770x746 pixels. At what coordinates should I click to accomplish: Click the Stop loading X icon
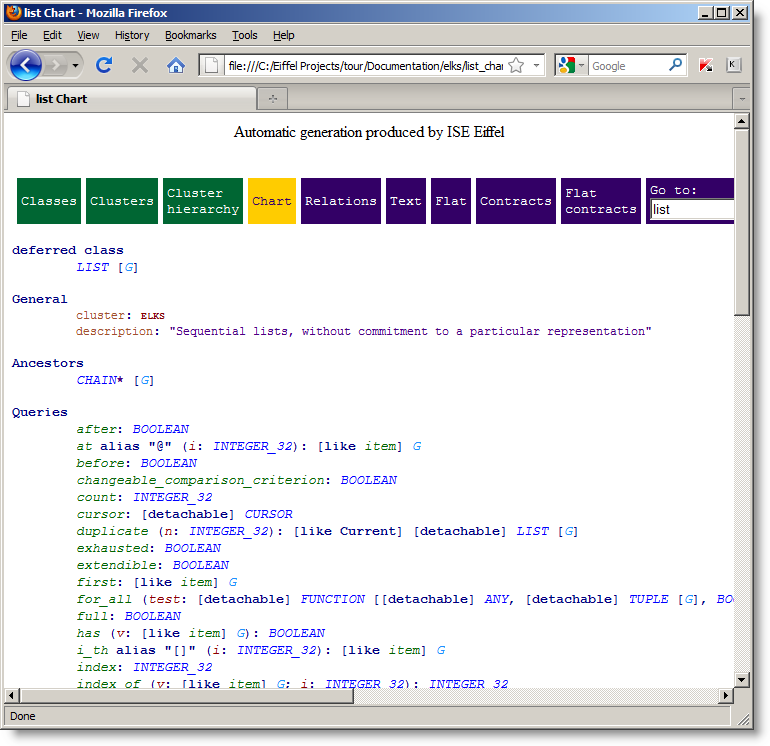pyautogui.click(x=140, y=66)
